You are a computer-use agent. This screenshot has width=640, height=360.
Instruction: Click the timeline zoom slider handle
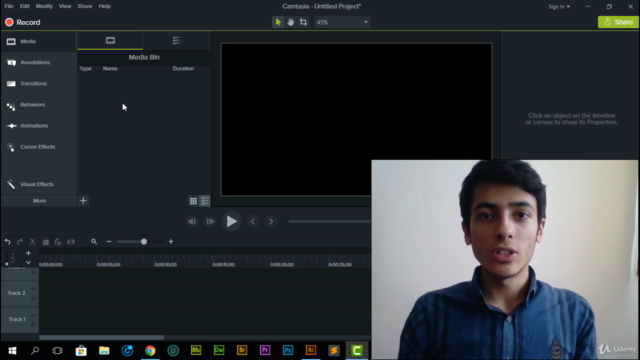pos(144,242)
